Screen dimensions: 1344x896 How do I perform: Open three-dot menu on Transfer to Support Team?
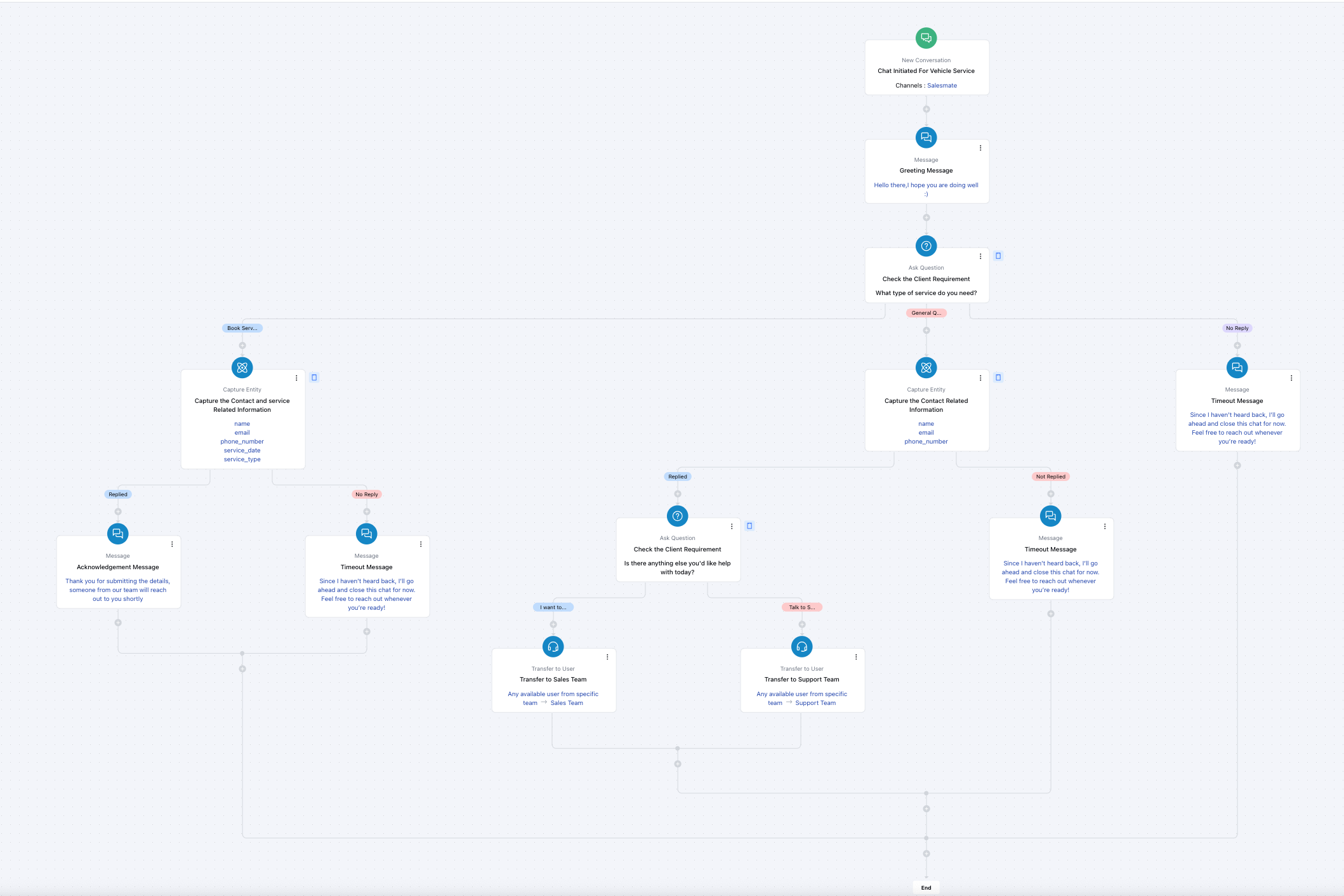pyautogui.click(x=856, y=657)
